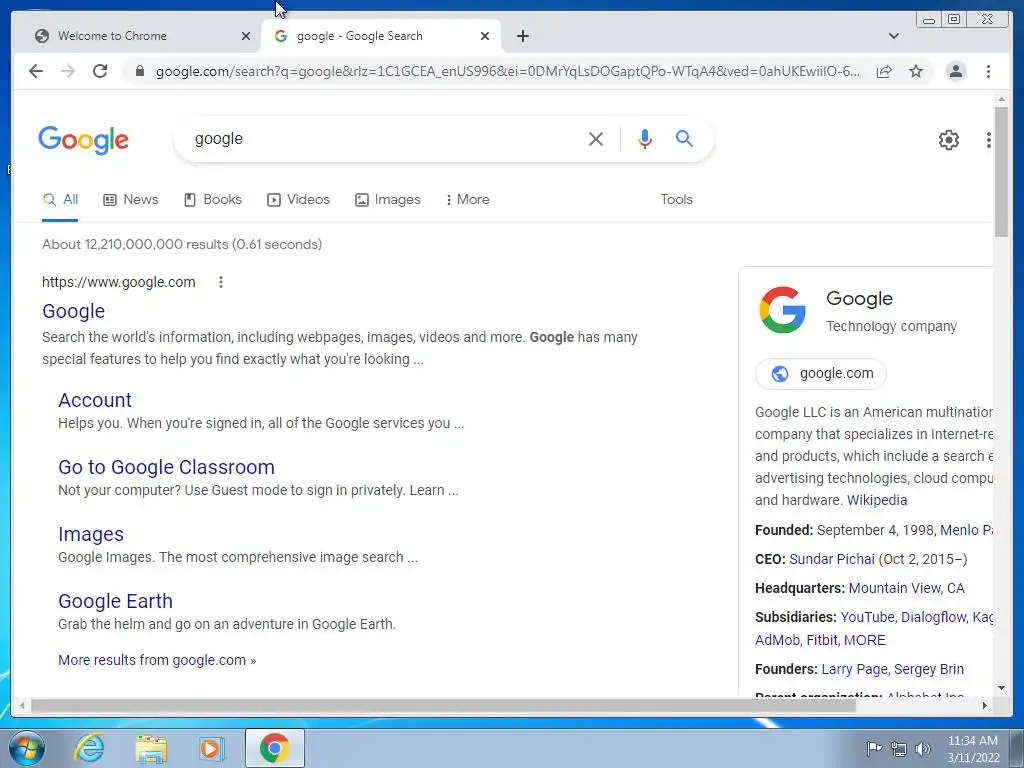The image size is (1024, 768).
Task: Open the YouTube subsidiary link
Action: 867,618
